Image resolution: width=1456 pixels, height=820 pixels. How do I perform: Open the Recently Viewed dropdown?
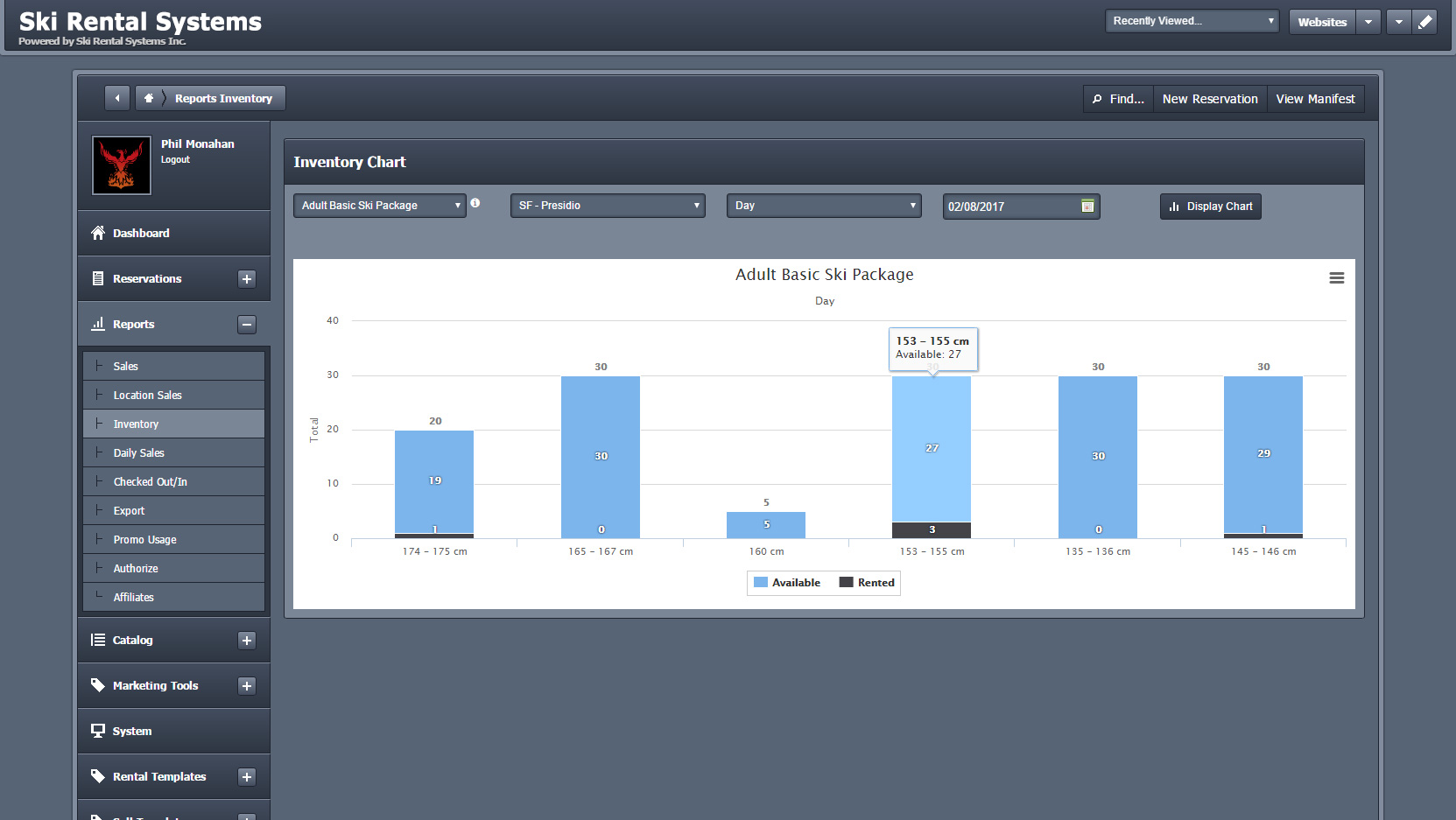point(1192,20)
